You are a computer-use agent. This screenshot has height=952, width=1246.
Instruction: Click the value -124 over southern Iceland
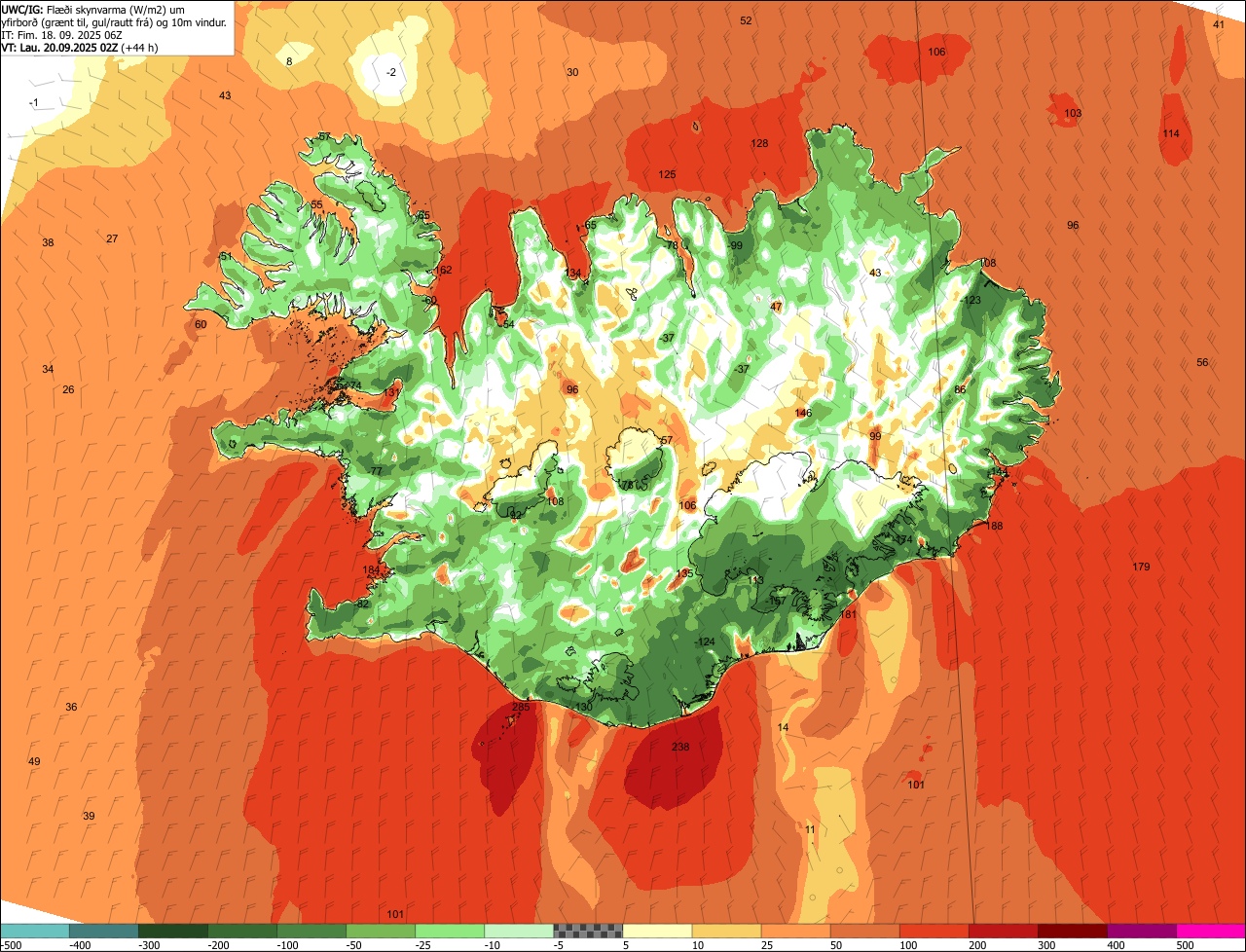click(x=705, y=641)
